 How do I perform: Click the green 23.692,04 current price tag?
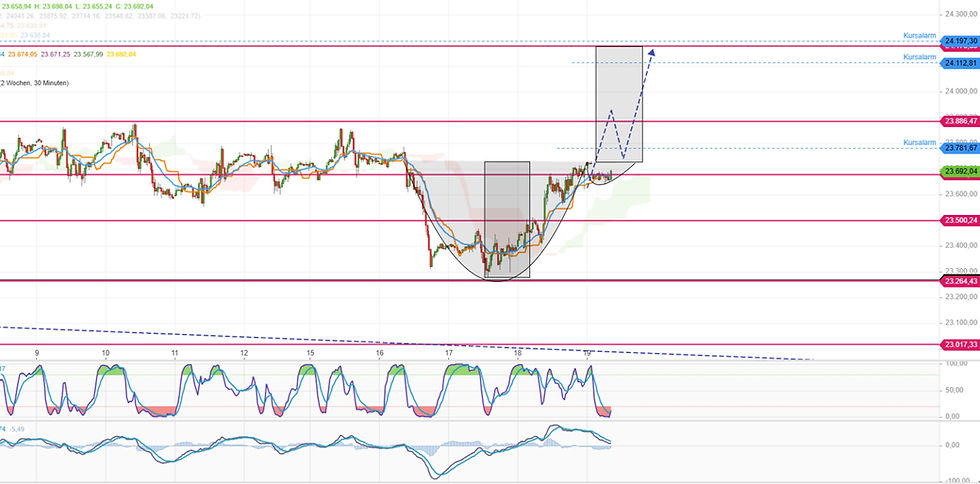(960, 171)
